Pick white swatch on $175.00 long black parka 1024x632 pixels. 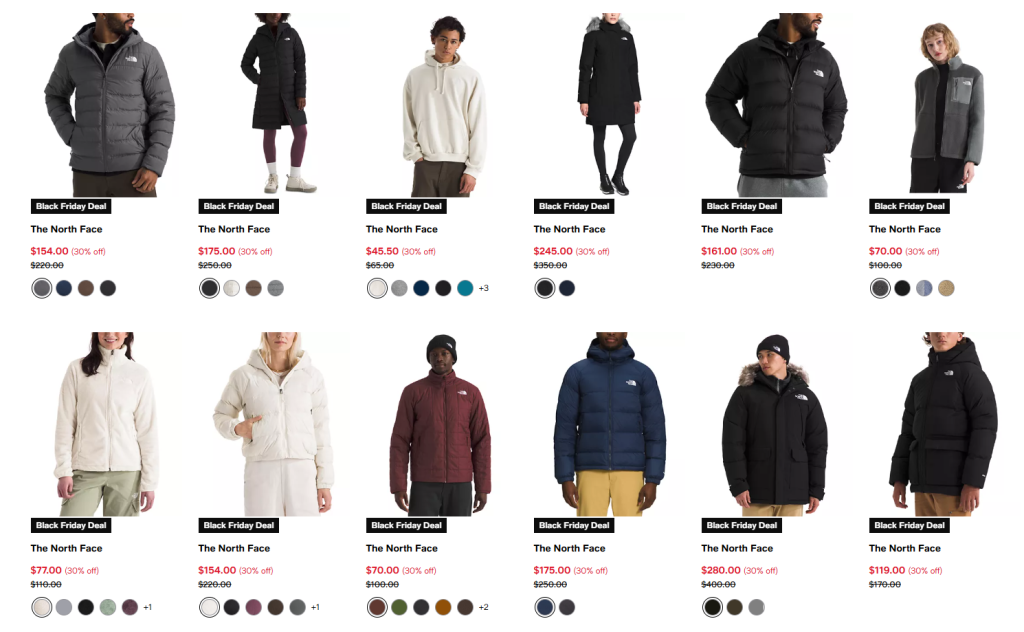pyautogui.click(x=231, y=288)
